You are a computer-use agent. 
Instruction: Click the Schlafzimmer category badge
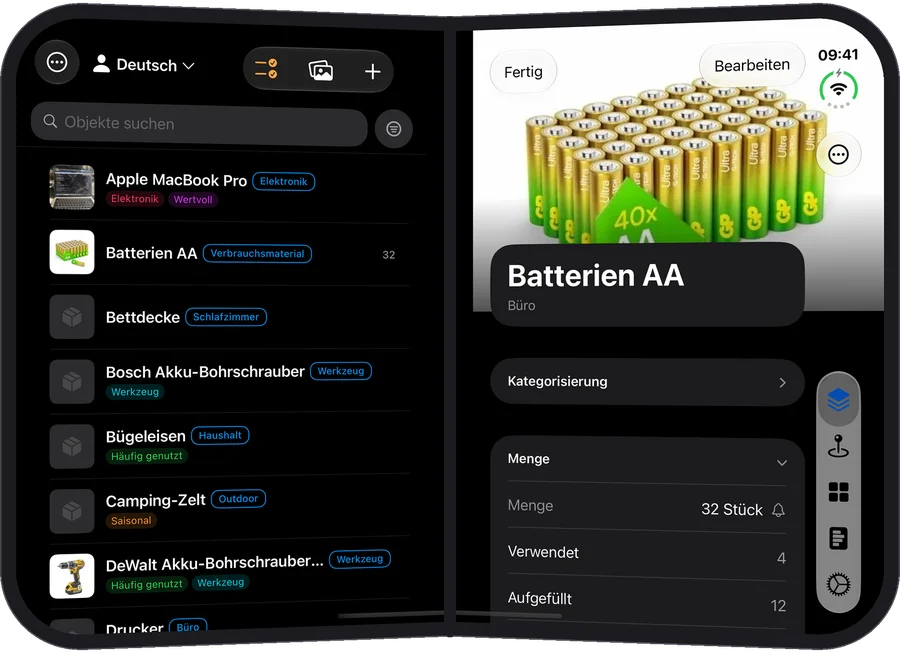pyautogui.click(x=226, y=317)
